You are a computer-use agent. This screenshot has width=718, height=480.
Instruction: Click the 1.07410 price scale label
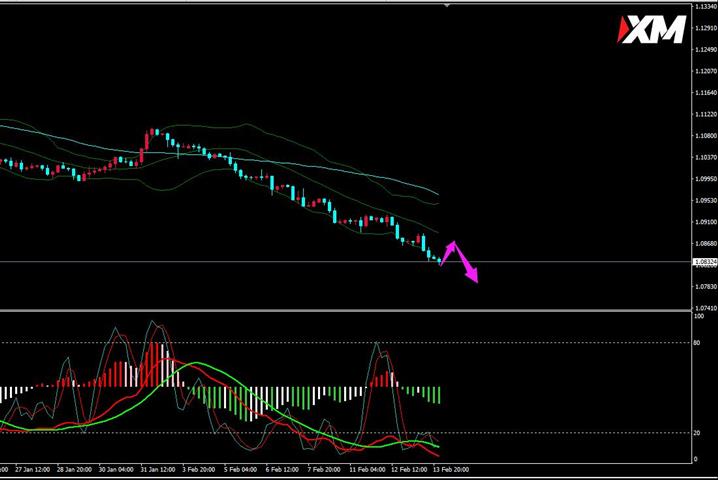(706, 308)
